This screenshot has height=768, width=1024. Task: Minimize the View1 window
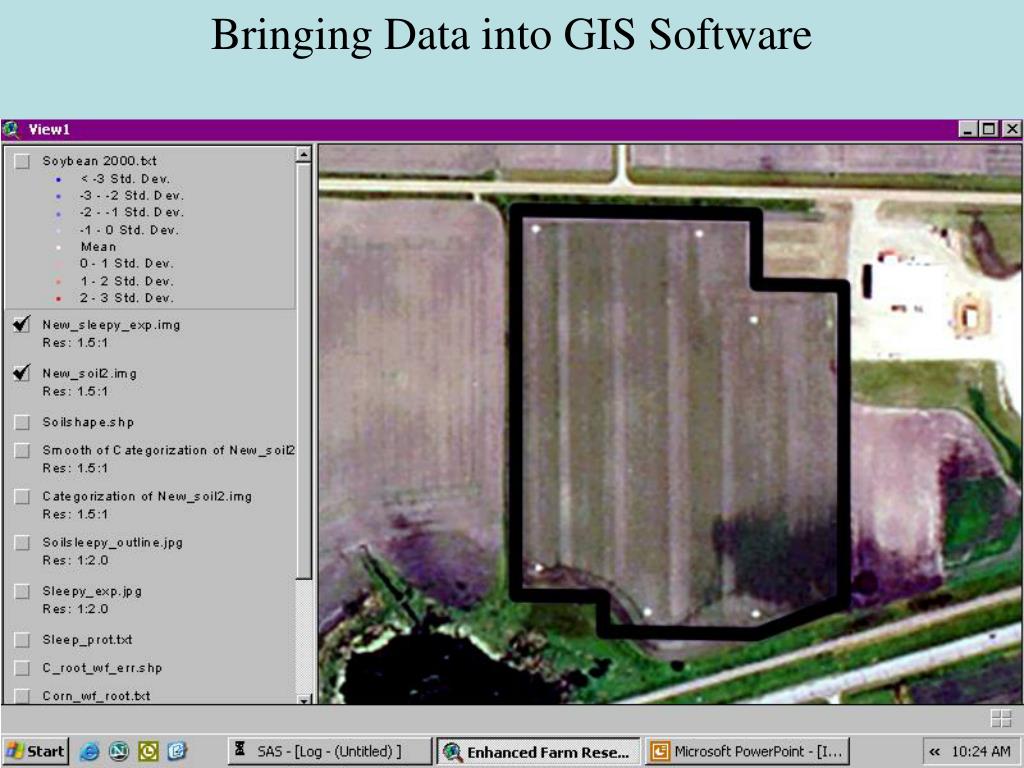[968, 129]
